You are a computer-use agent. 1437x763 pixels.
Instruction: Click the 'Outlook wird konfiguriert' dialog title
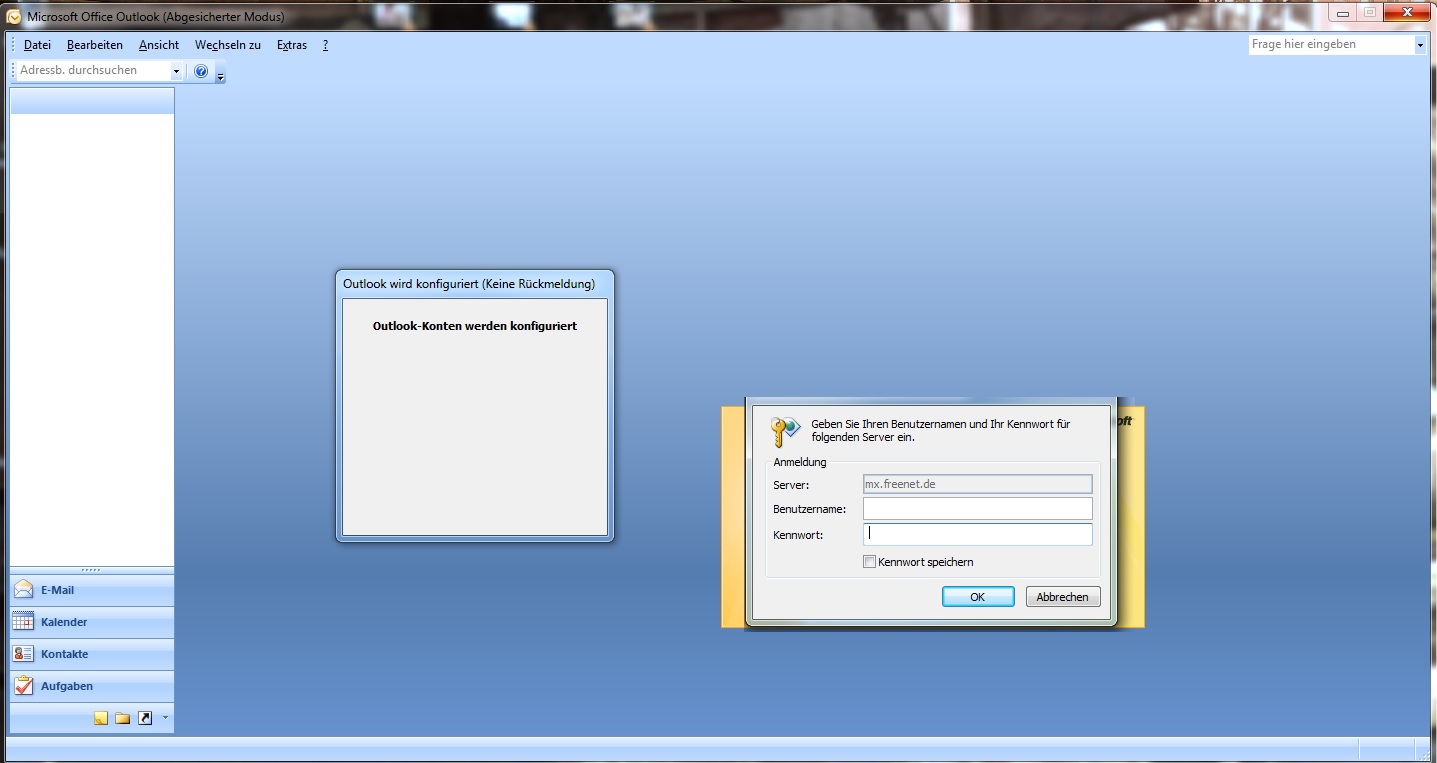pyautogui.click(x=469, y=284)
